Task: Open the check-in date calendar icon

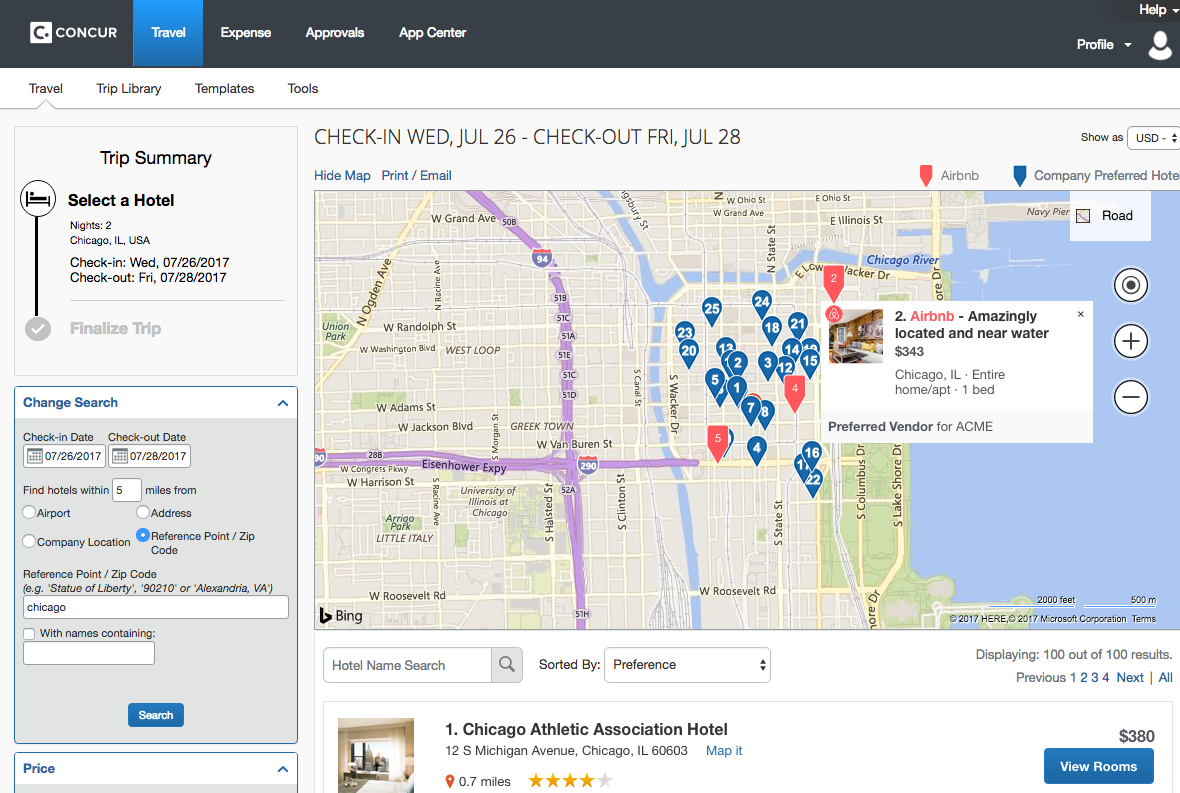Action: [x=35, y=456]
